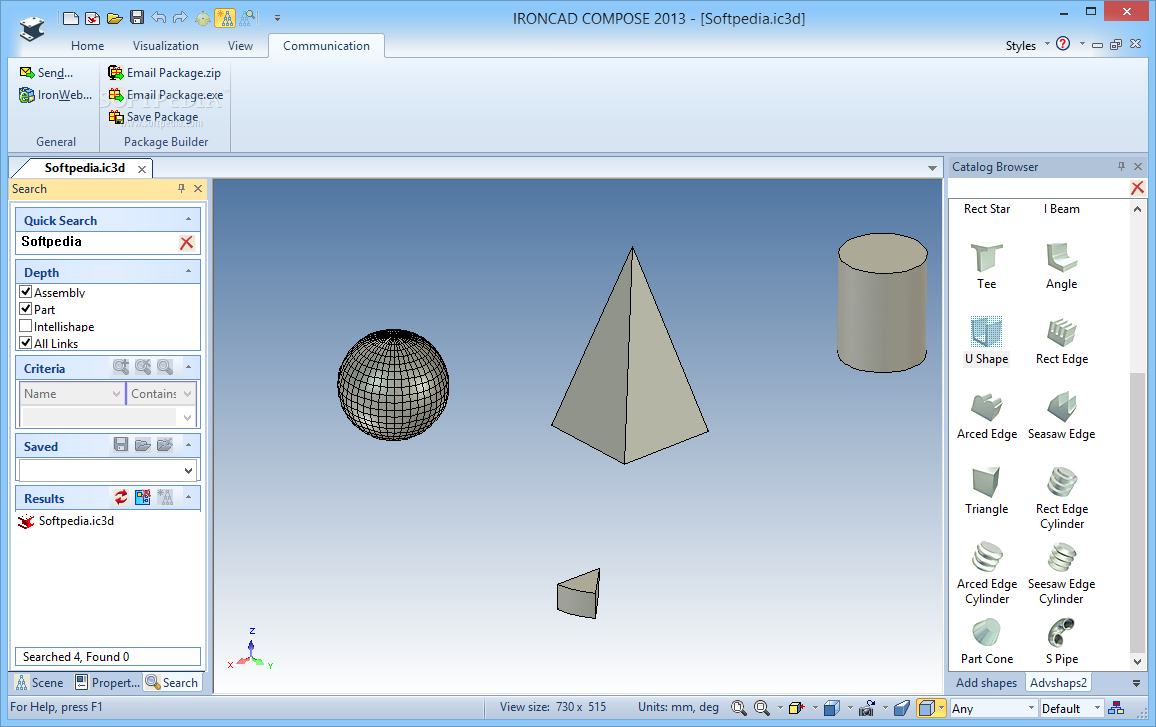Save the scene using the floppy disk icon
Image resolution: width=1156 pixels, height=727 pixels.
click(137, 18)
